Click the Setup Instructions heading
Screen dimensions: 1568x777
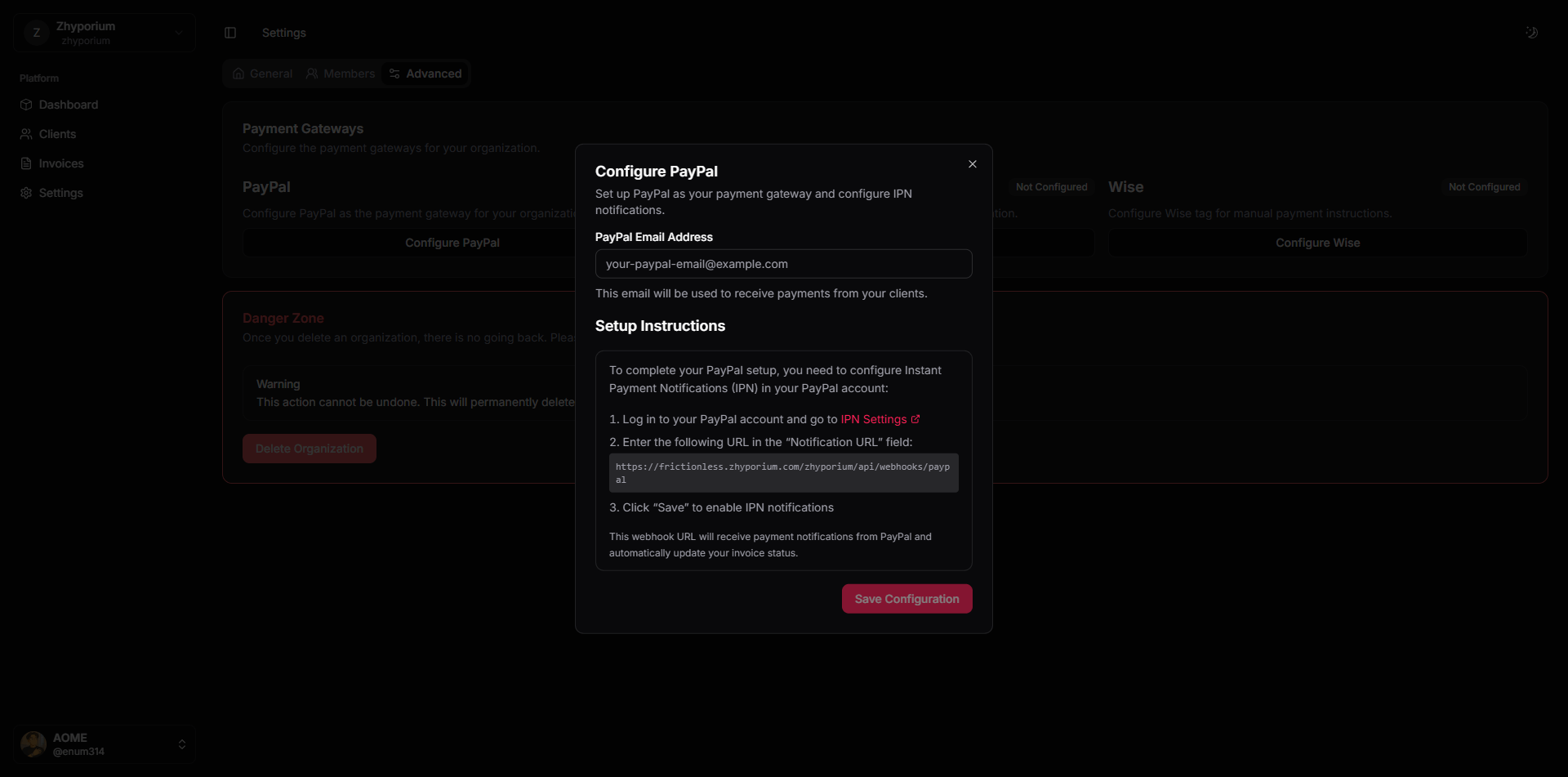tap(660, 326)
